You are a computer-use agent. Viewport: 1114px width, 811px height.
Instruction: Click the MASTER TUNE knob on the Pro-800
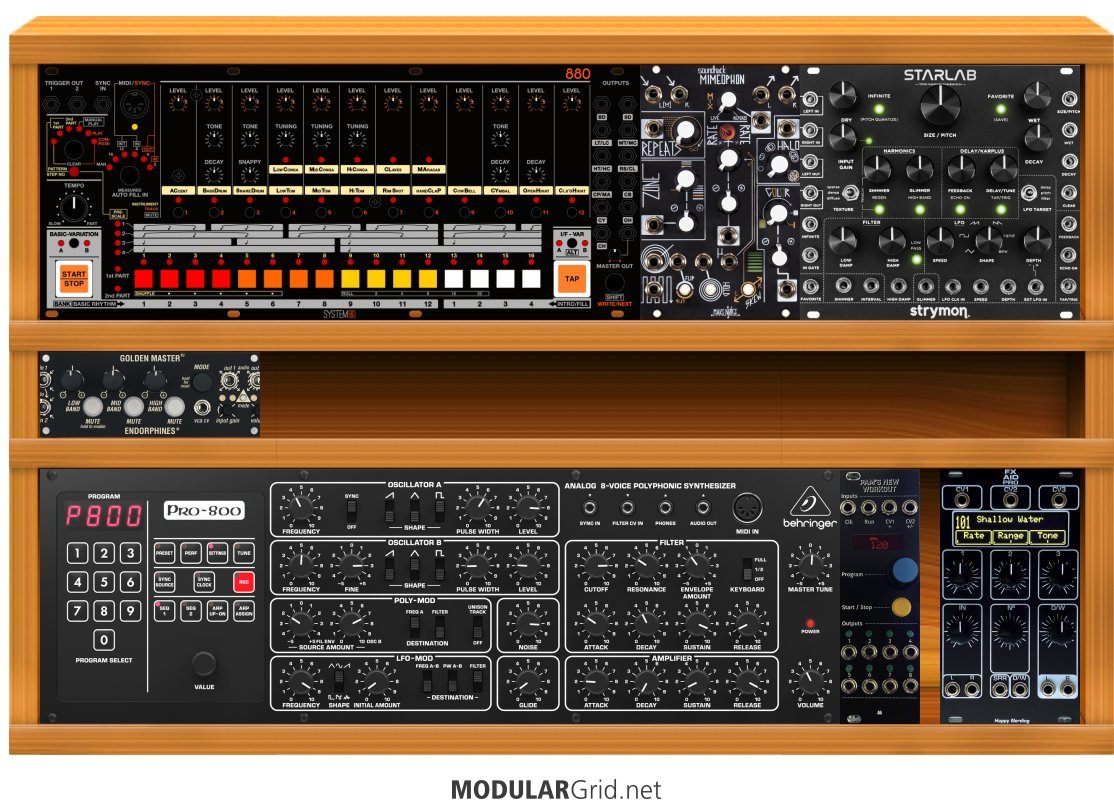point(810,565)
